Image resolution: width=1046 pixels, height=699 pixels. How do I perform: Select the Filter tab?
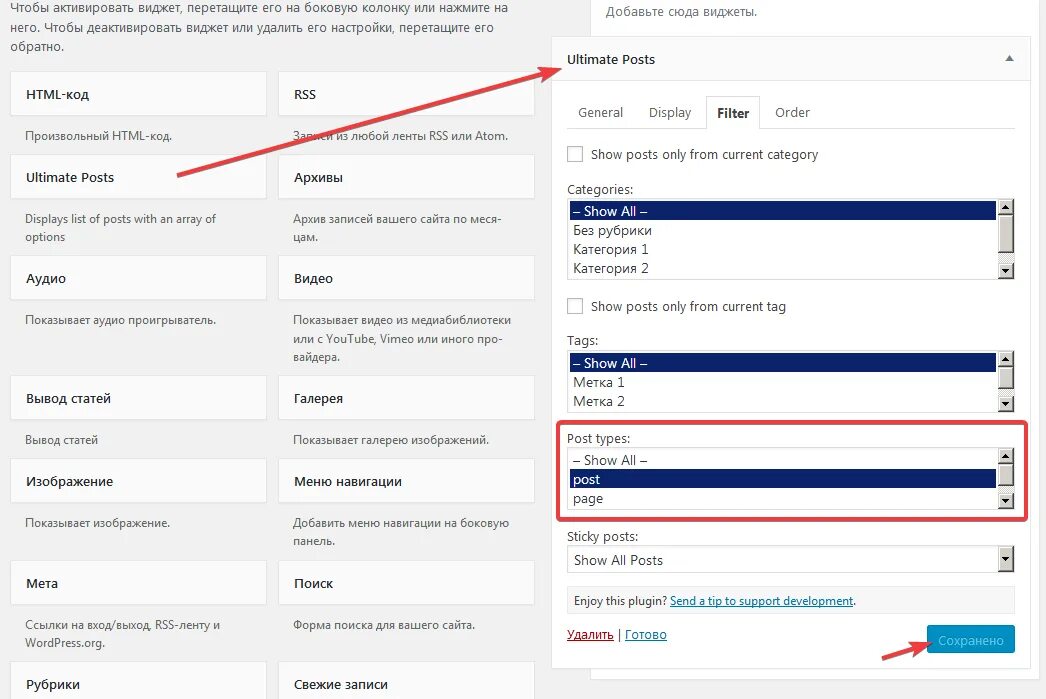732,113
